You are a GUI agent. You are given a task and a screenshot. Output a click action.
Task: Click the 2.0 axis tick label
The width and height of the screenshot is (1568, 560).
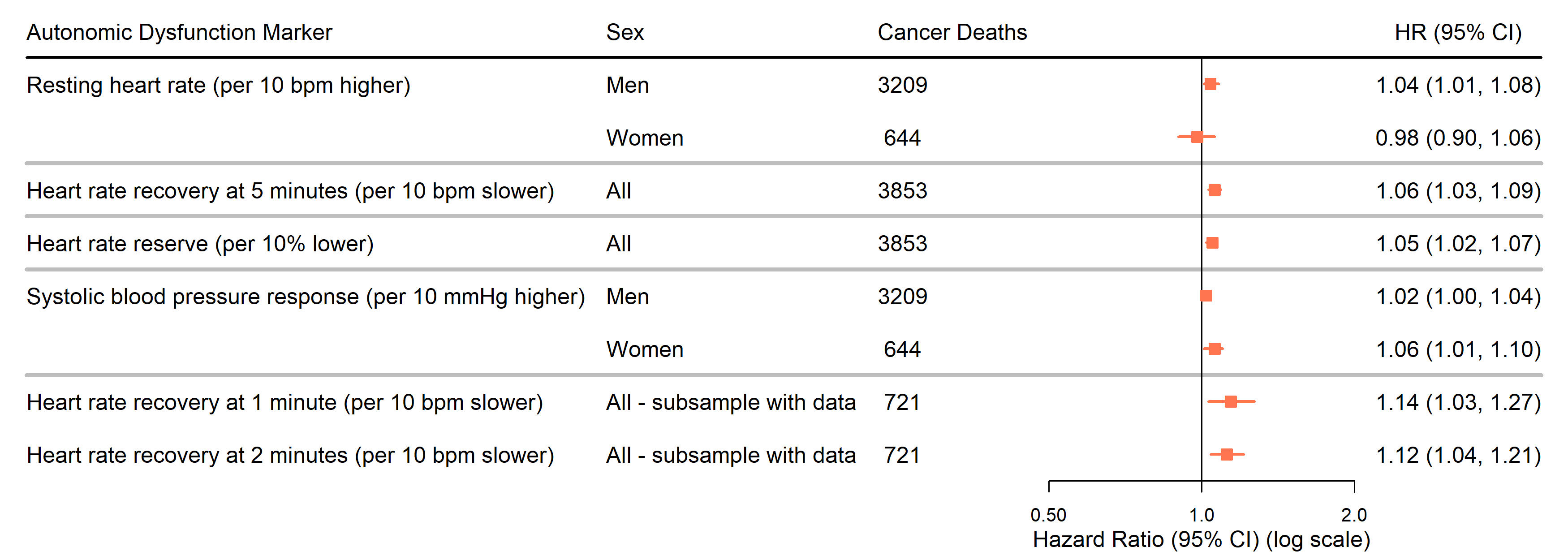tap(1354, 515)
